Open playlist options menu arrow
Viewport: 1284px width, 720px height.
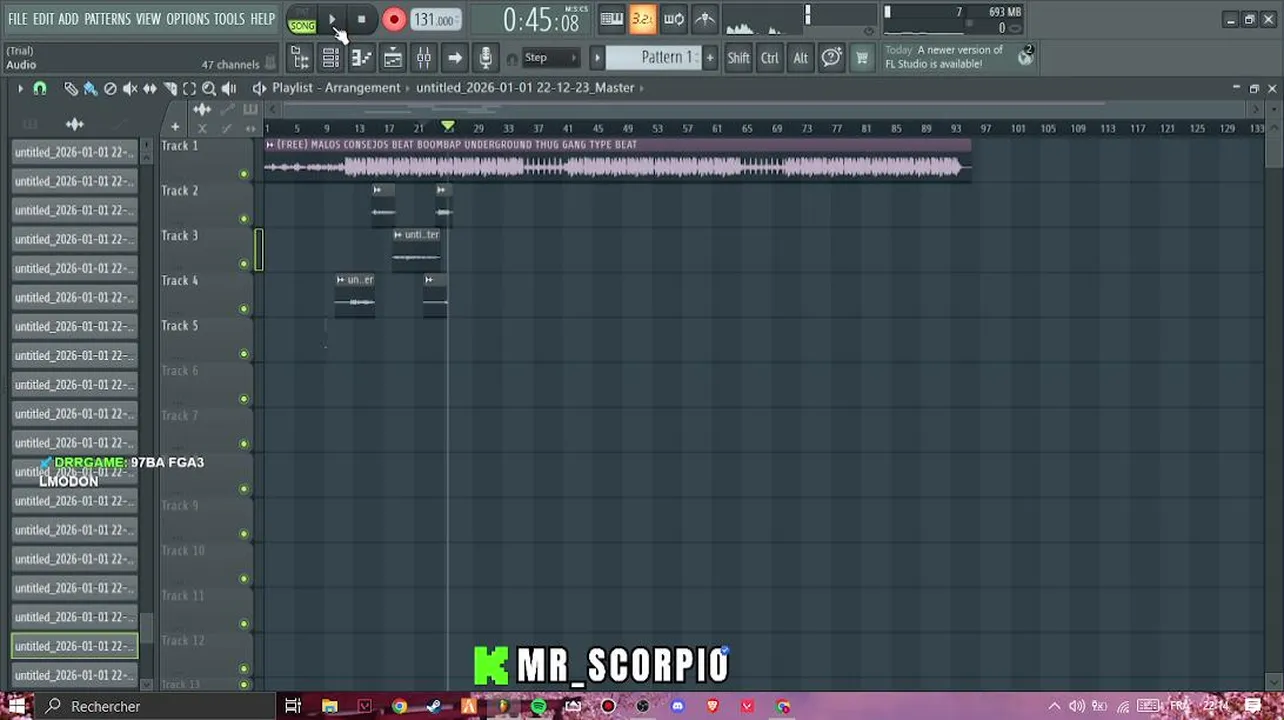pyautogui.click(x=20, y=88)
